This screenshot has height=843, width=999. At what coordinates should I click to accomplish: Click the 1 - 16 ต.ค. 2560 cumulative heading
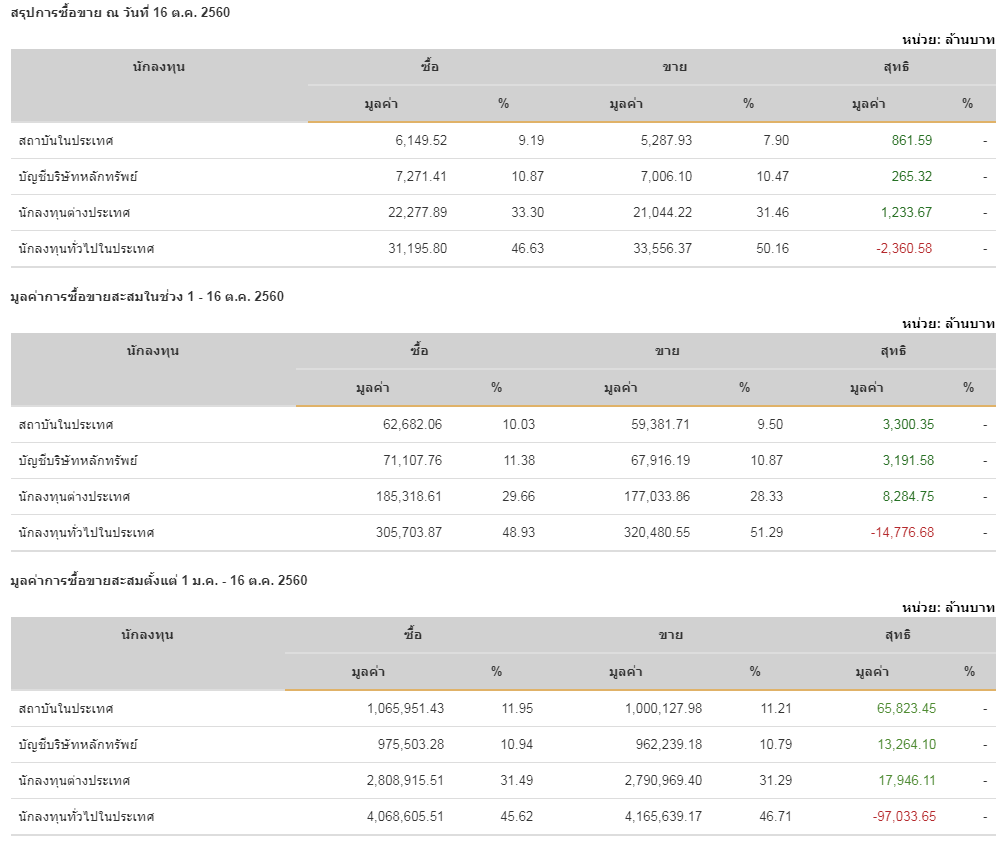click(x=147, y=297)
